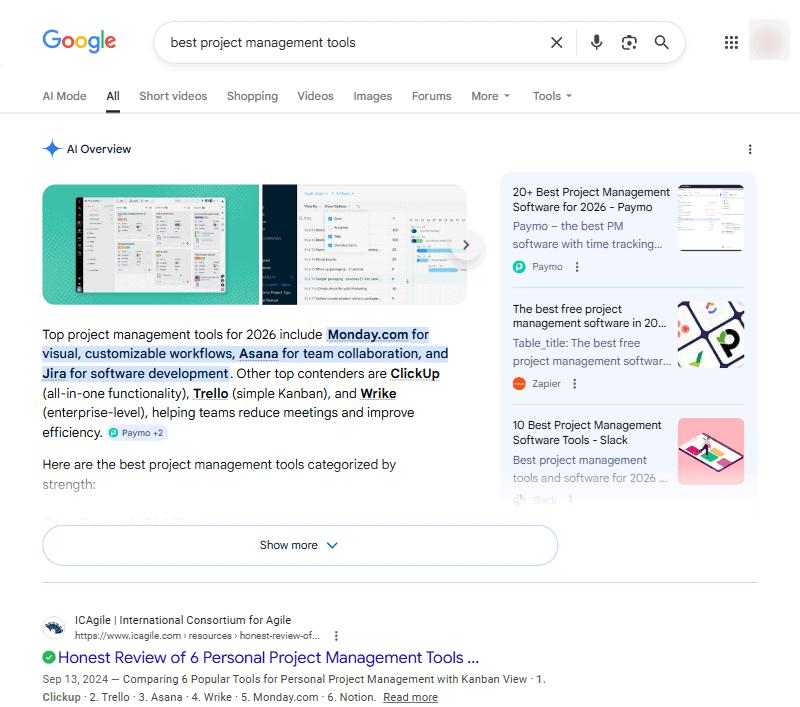Open options menu beside Paymo source

click(x=577, y=267)
